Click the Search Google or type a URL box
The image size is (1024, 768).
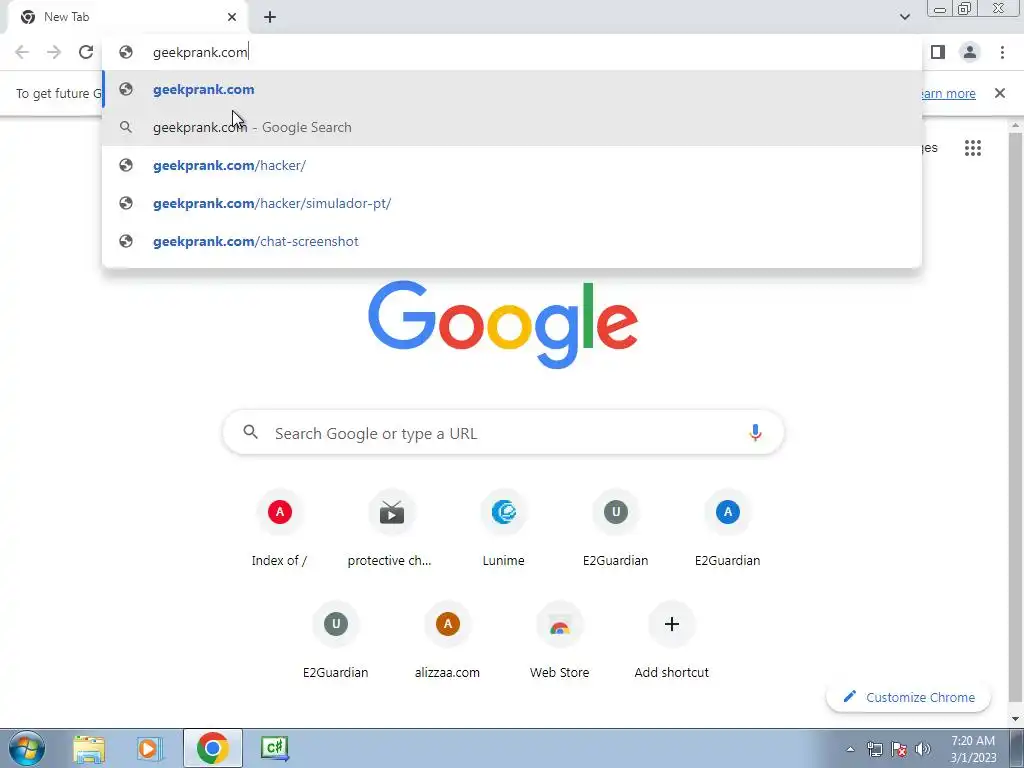503,432
